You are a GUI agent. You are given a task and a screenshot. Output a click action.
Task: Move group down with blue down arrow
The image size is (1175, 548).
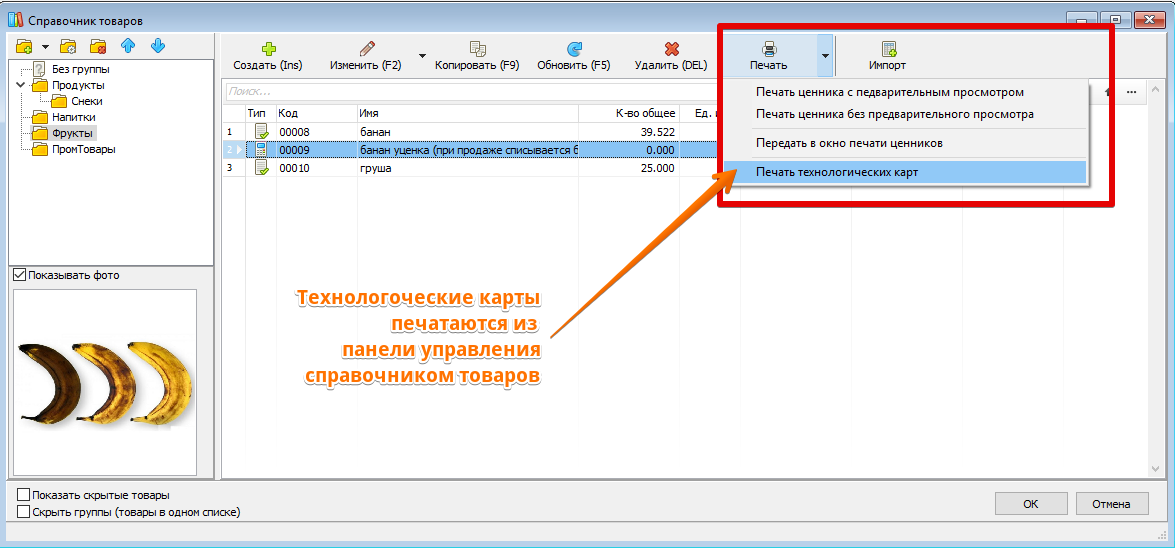[157, 46]
